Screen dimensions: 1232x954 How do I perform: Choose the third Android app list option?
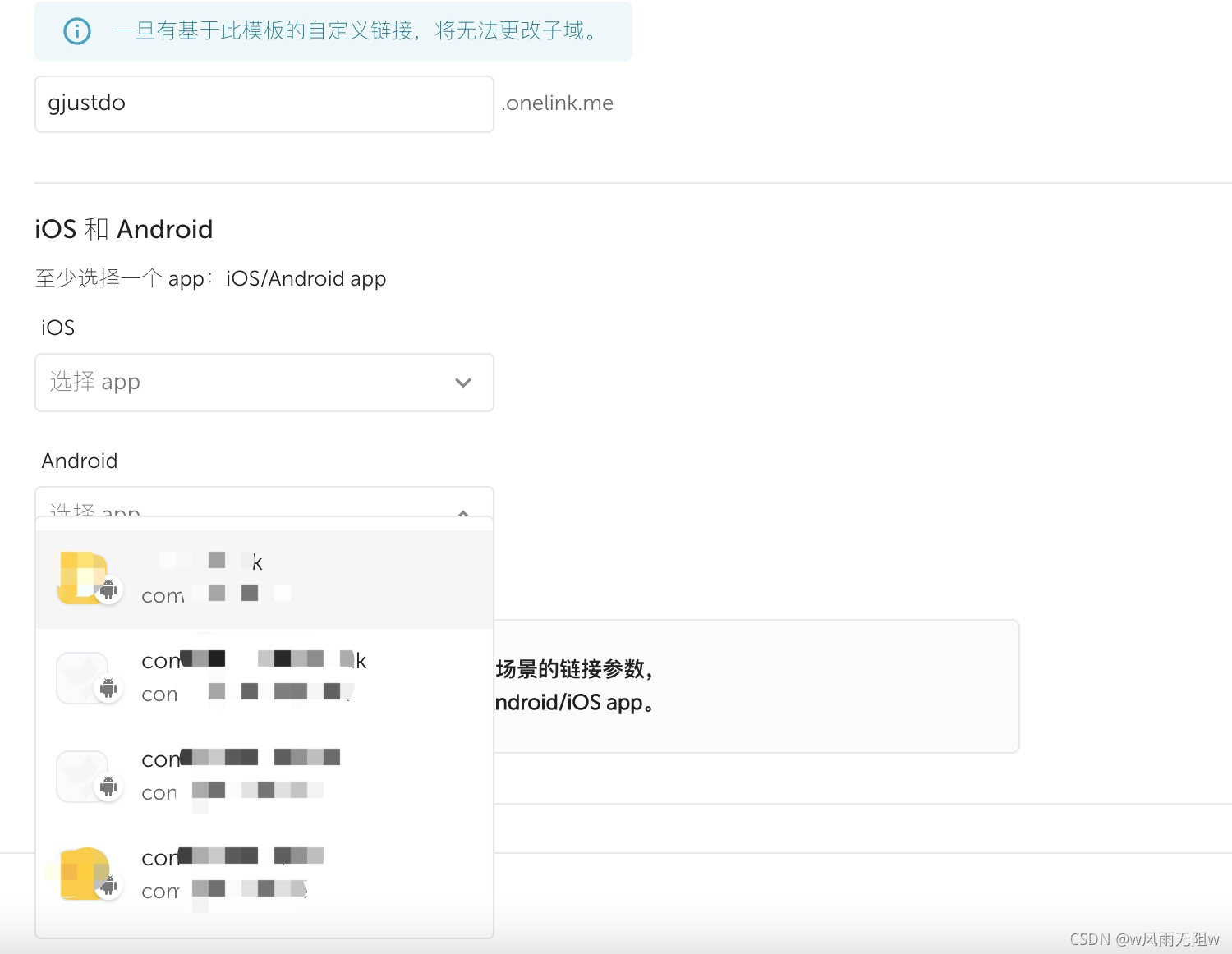click(264, 777)
